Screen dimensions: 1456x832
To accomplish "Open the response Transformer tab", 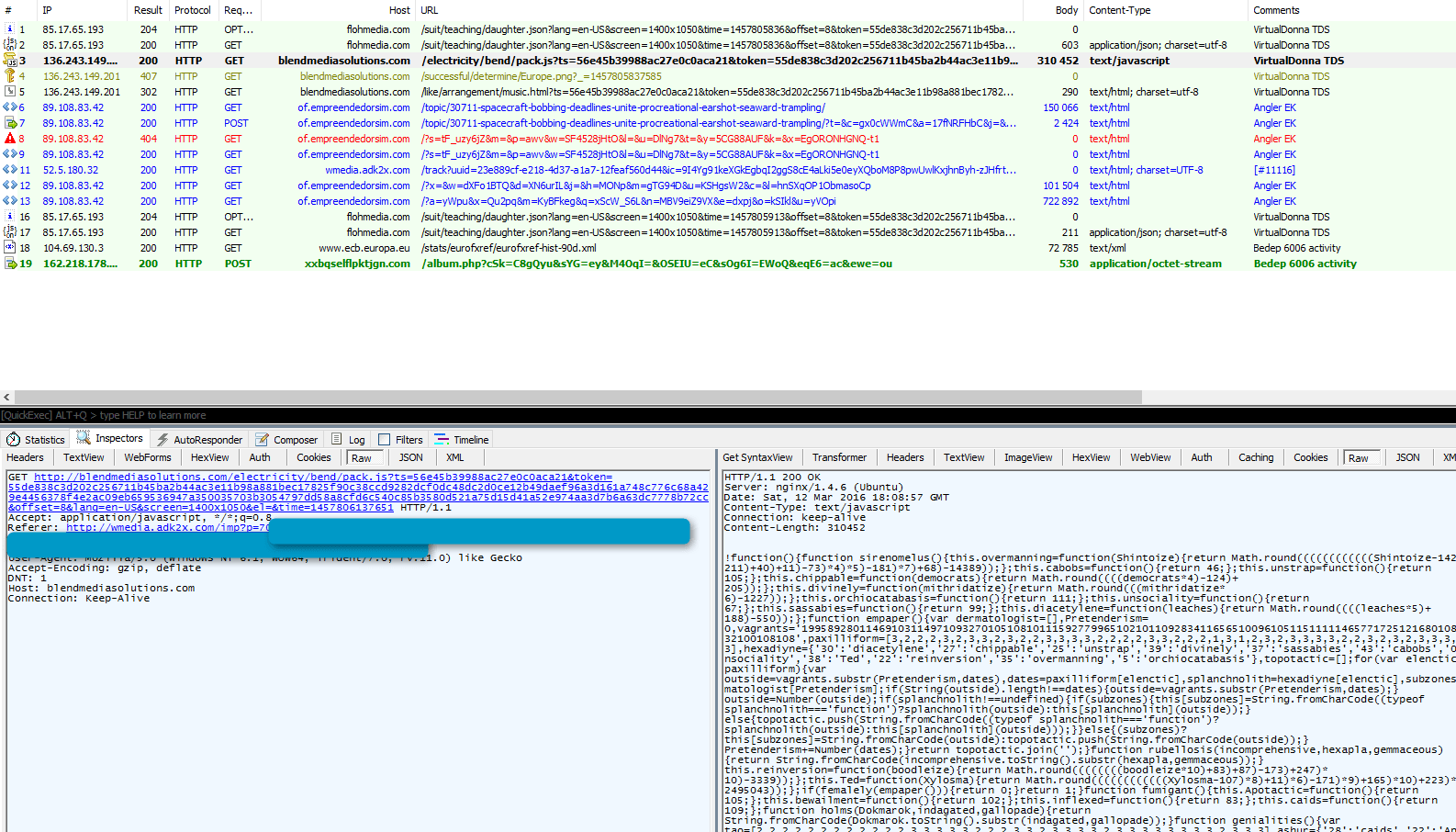I will coord(839,457).
